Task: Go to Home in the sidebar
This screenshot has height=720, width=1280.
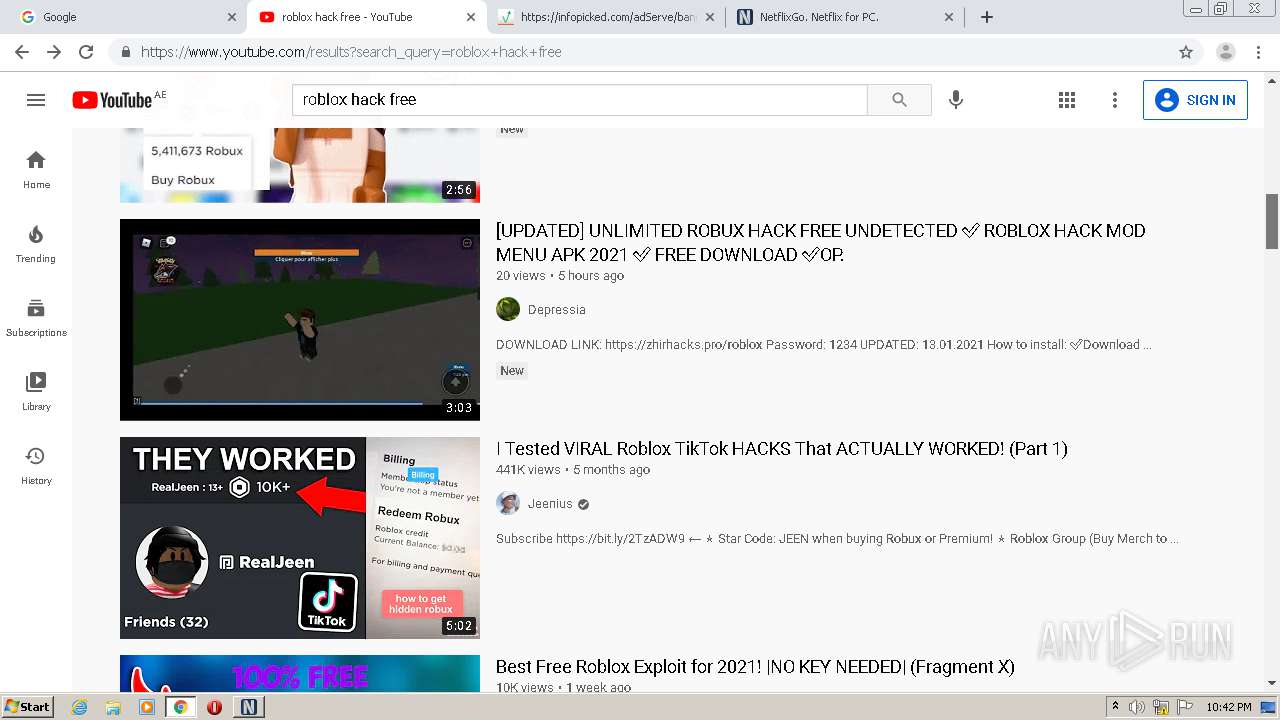Action: [x=36, y=169]
